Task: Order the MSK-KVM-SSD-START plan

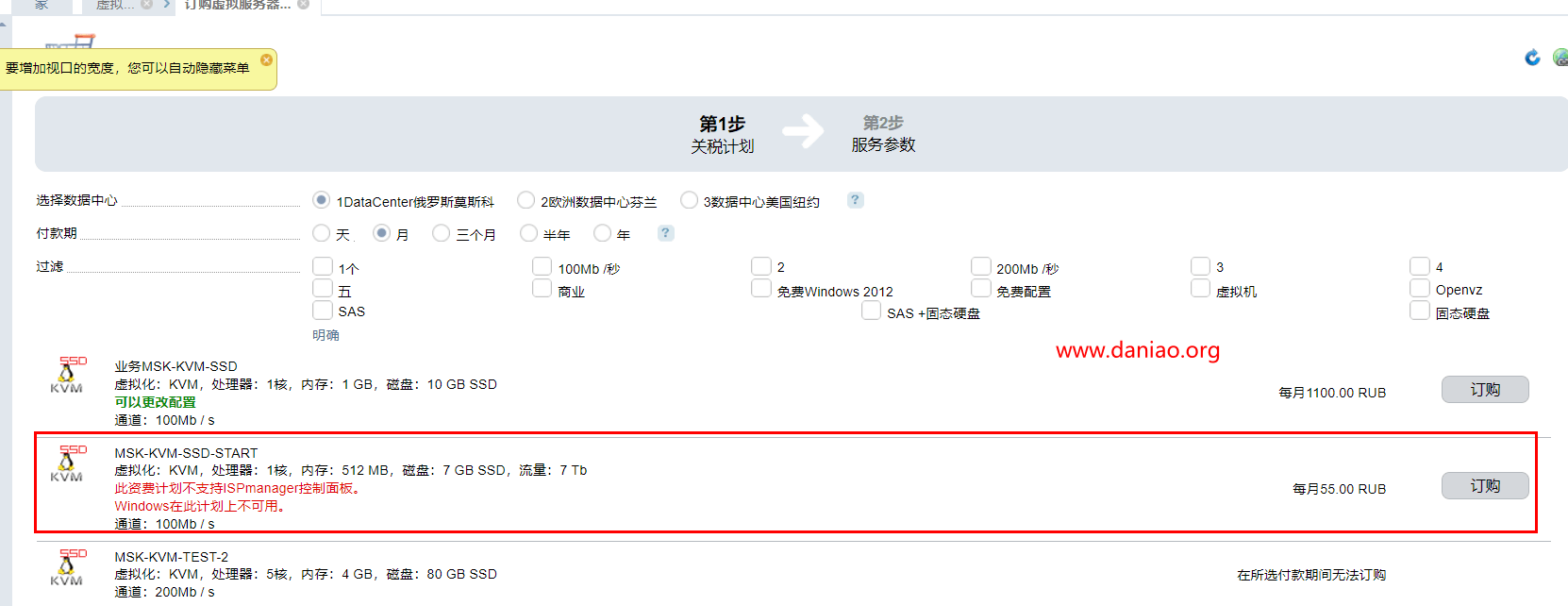Action: click(x=1485, y=486)
